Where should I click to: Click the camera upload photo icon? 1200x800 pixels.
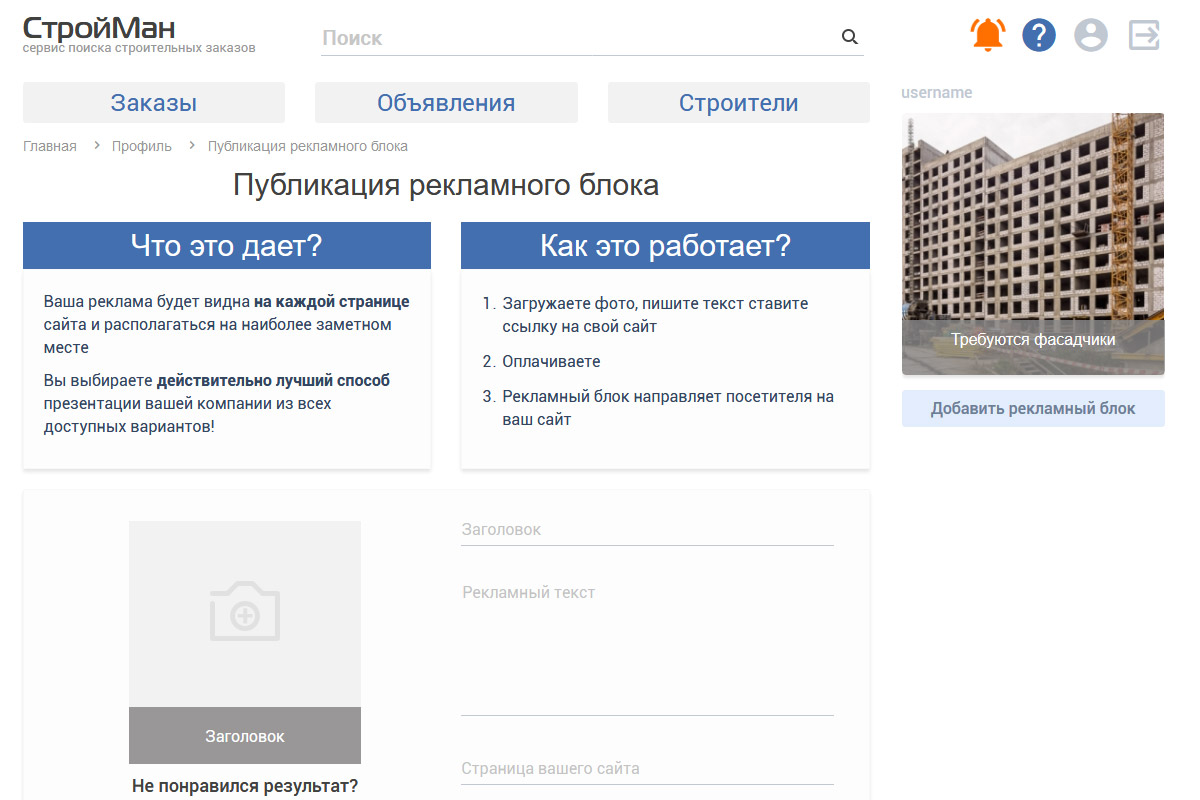point(245,611)
